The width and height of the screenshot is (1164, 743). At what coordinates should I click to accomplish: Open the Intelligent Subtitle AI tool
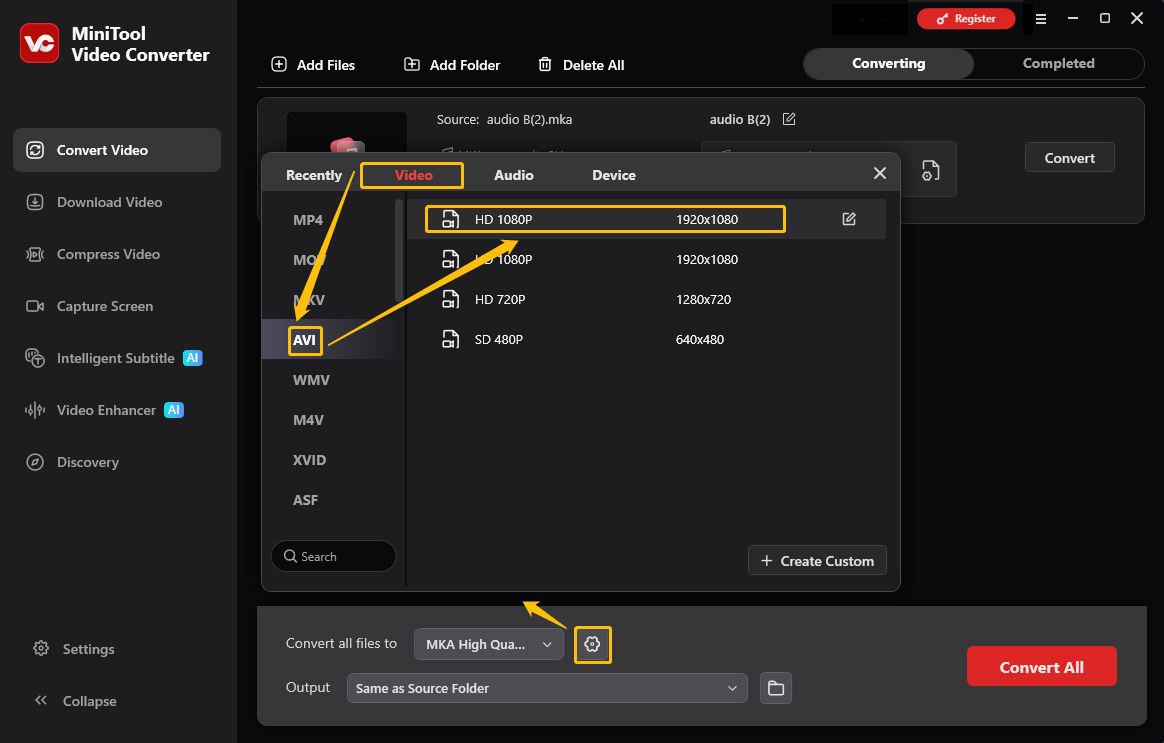(117, 358)
